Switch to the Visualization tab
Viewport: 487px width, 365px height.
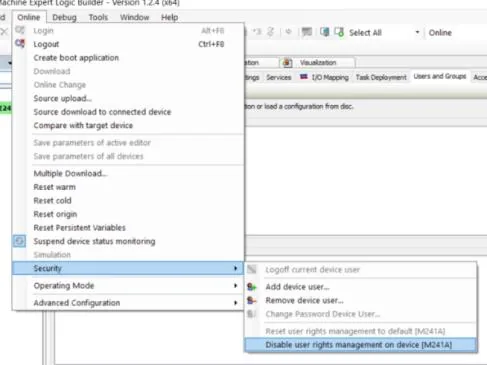[318, 62]
